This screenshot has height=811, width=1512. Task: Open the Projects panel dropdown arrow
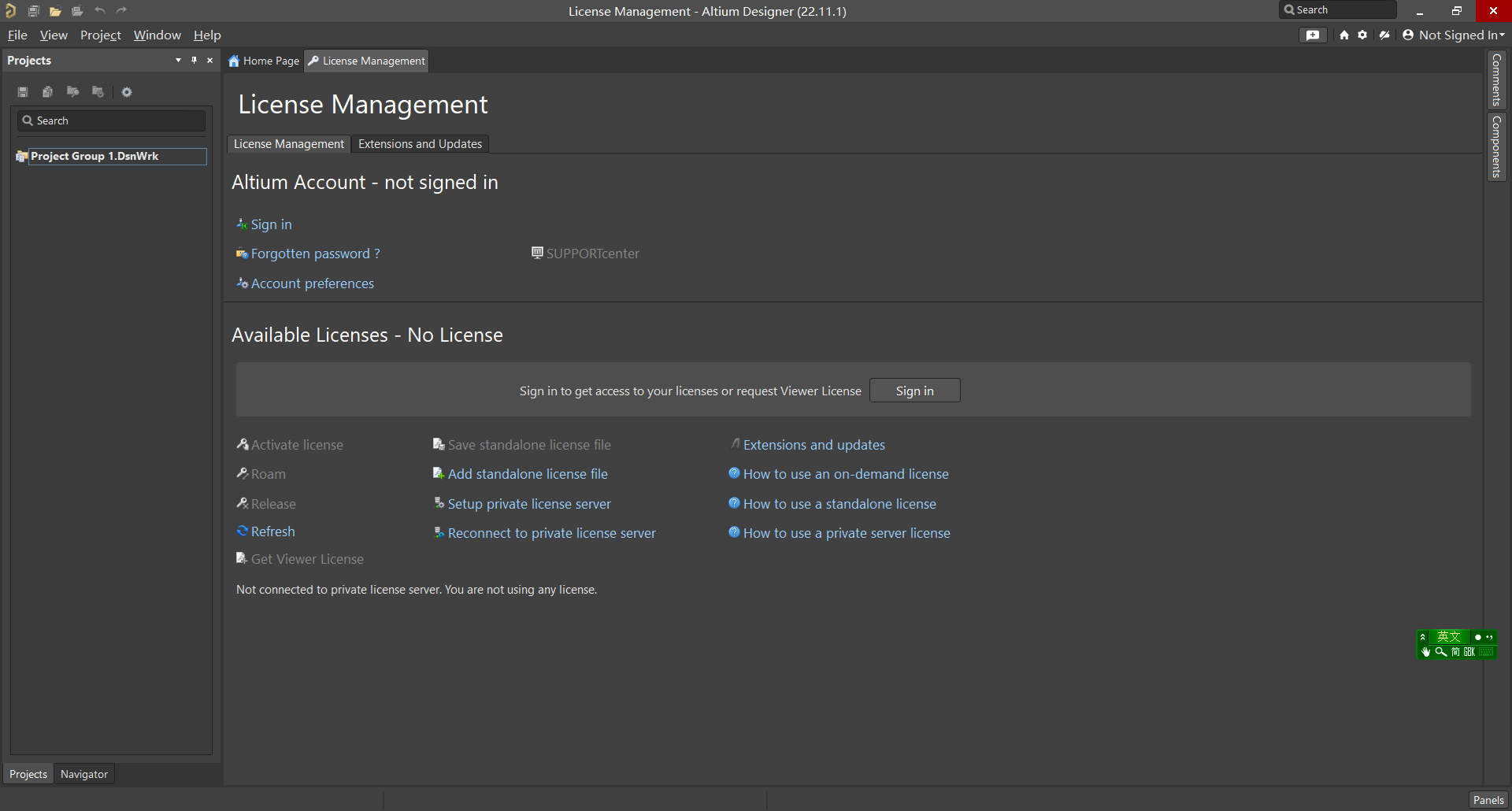click(178, 61)
